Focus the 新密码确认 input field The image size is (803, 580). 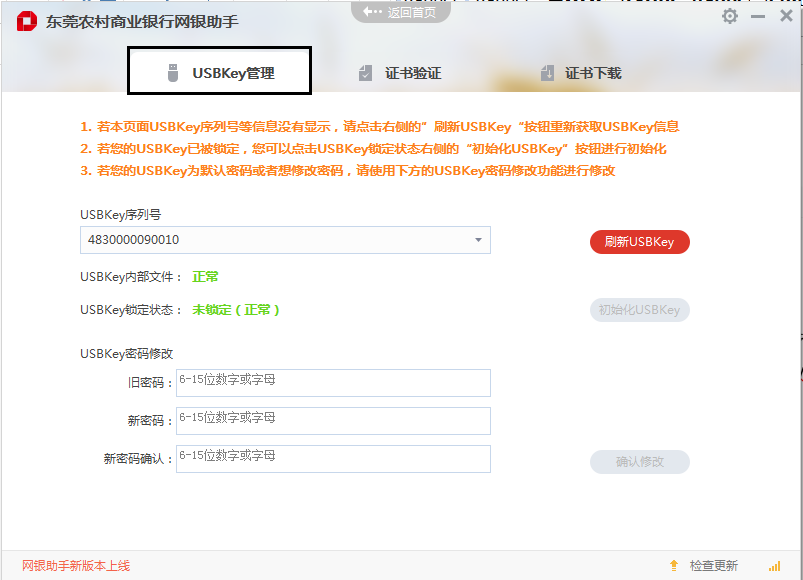tap(333, 459)
